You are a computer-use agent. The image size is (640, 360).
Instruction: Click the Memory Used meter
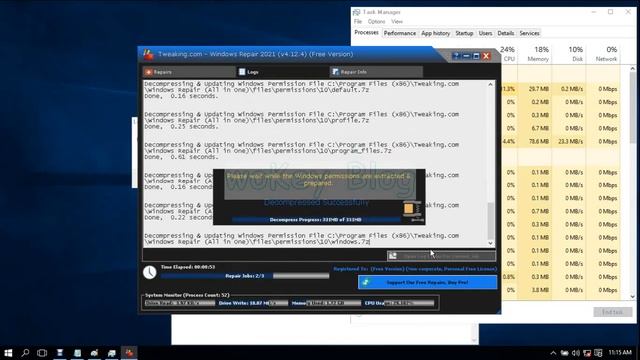point(326,303)
